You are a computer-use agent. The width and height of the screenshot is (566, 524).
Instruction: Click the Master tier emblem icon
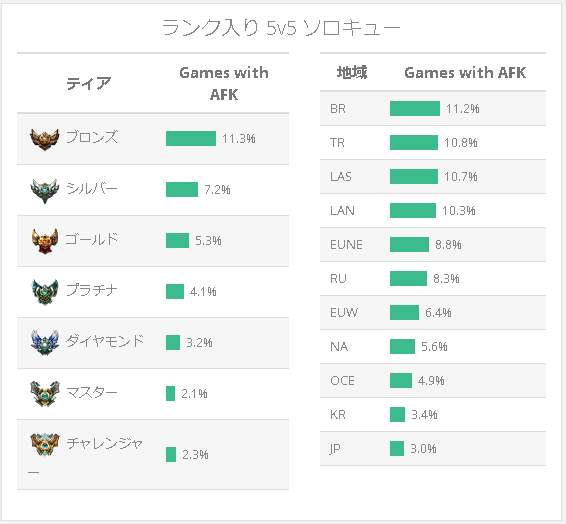[x=44, y=393]
